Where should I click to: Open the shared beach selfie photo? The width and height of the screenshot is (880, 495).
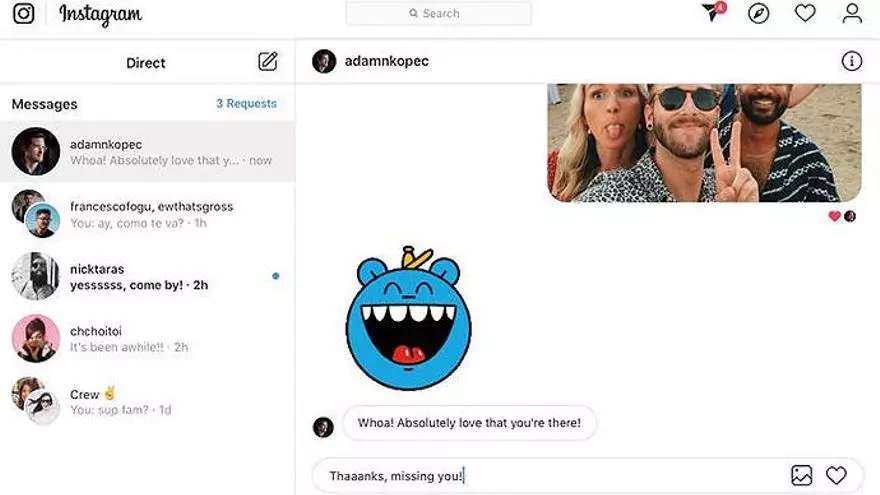pyautogui.click(x=704, y=143)
